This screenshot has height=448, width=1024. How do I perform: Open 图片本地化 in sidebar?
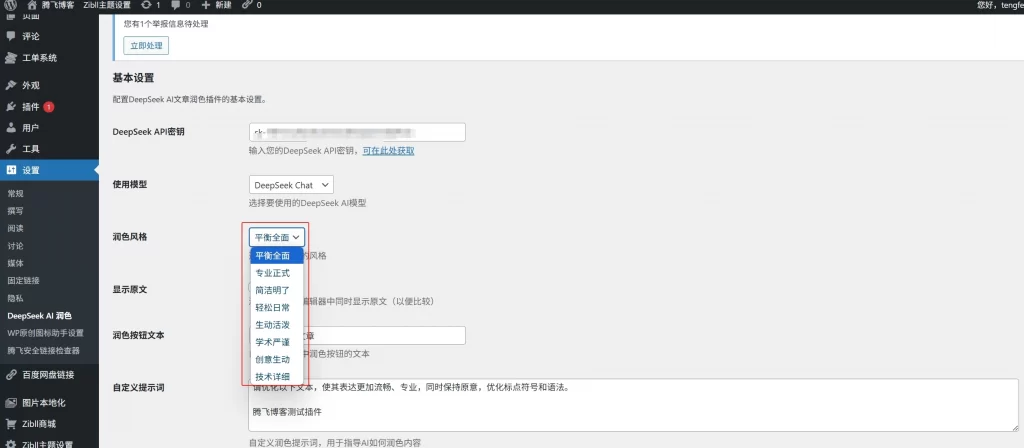[43, 403]
